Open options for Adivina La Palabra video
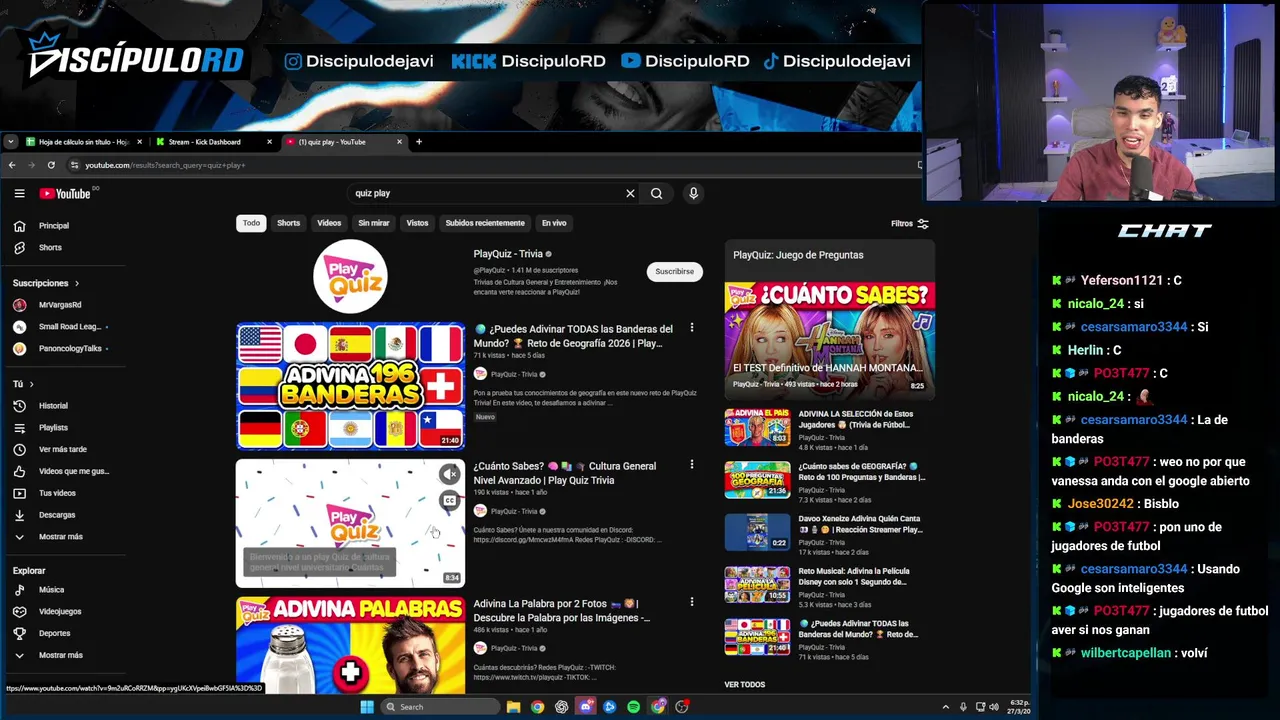Image resolution: width=1280 pixels, height=720 pixels. (691, 602)
